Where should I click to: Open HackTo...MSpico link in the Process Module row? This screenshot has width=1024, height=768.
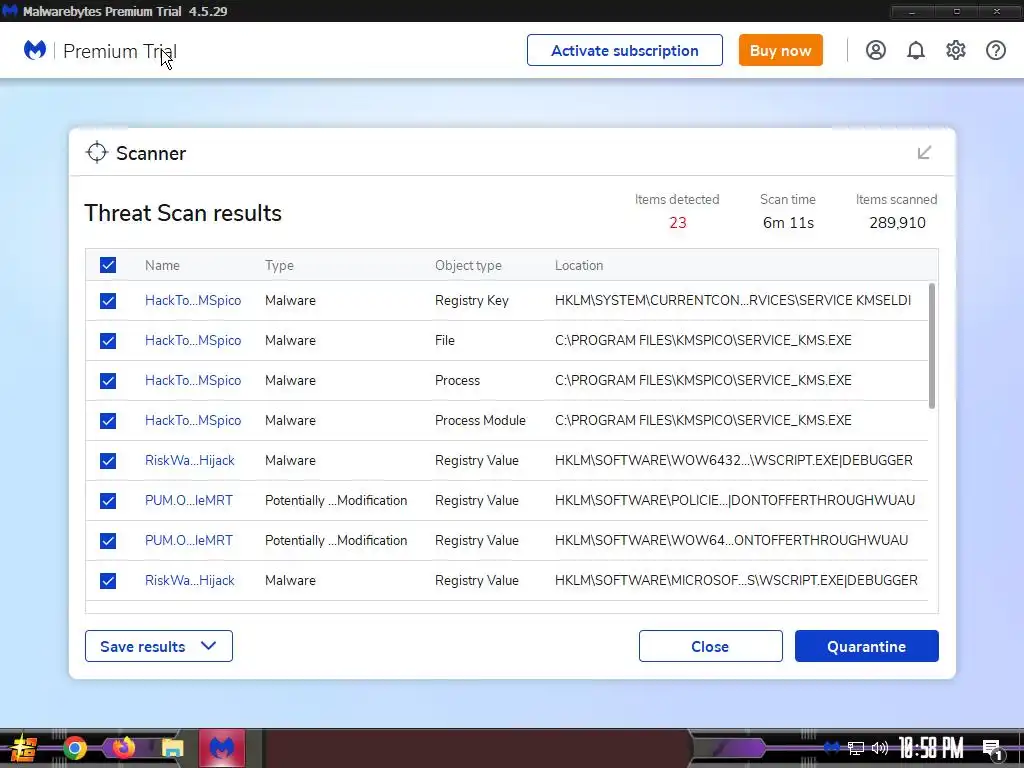pos(193,421)
